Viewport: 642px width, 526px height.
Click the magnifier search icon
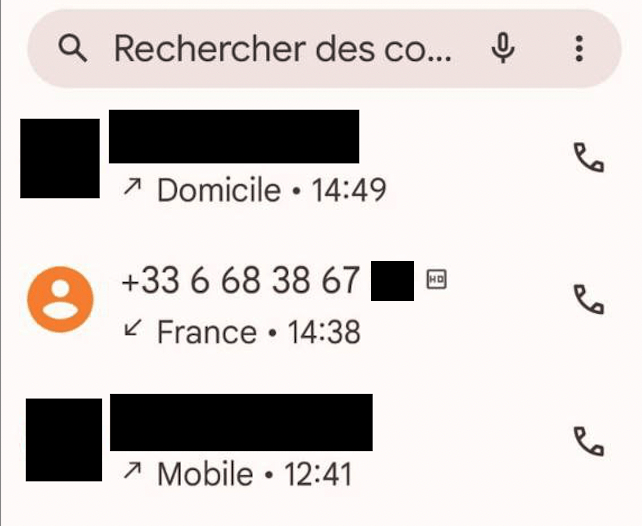coord(74,48)
